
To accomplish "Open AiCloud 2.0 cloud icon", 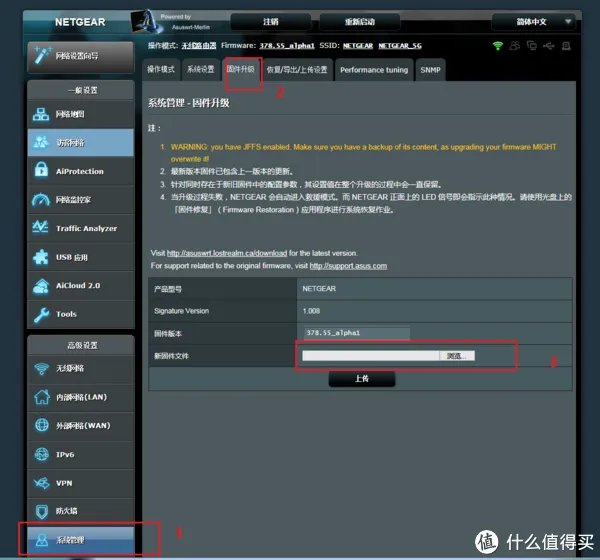I will click(x=41, y=286).
